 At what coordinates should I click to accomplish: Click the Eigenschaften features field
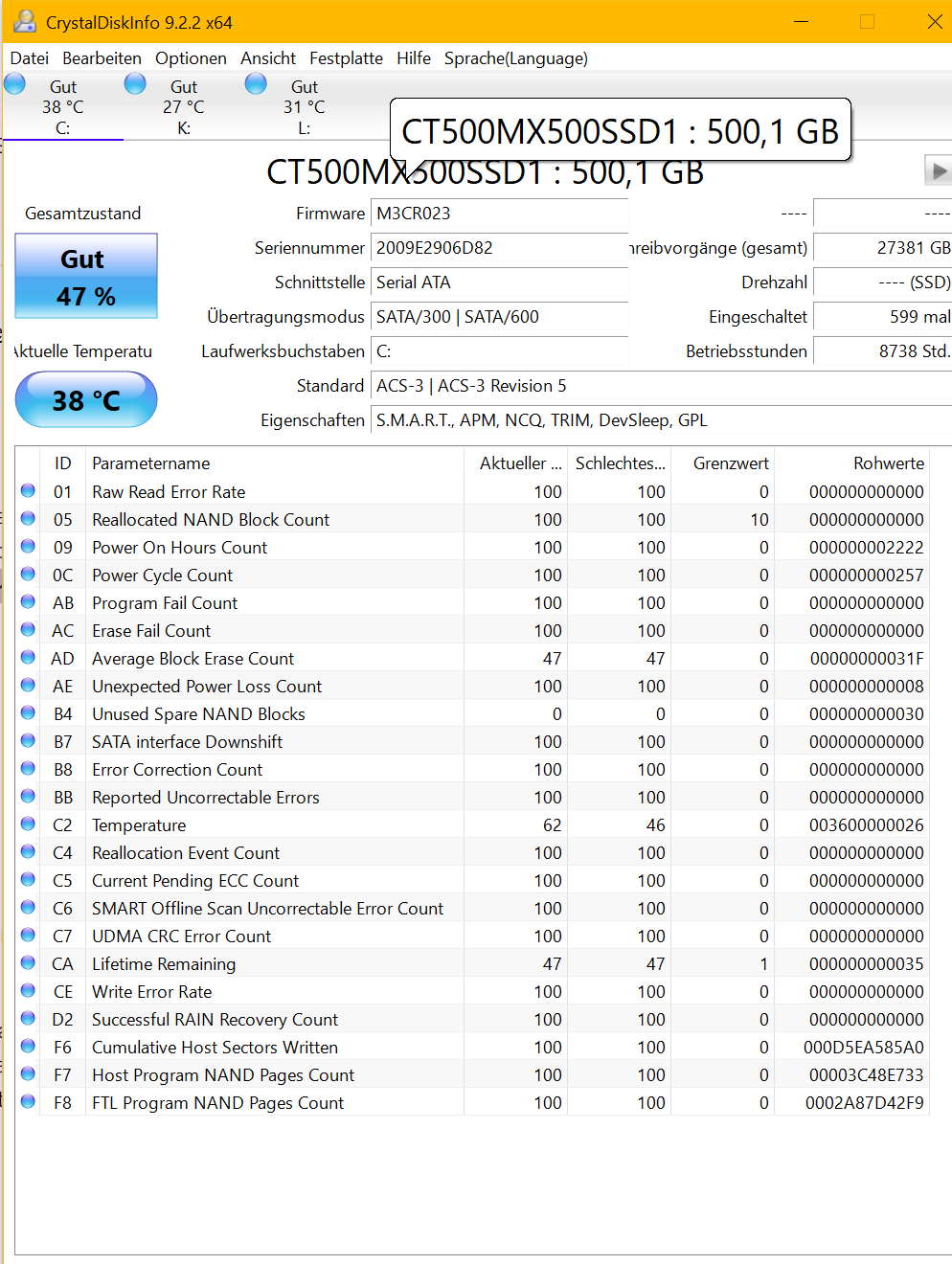click(x=661, y=420)
